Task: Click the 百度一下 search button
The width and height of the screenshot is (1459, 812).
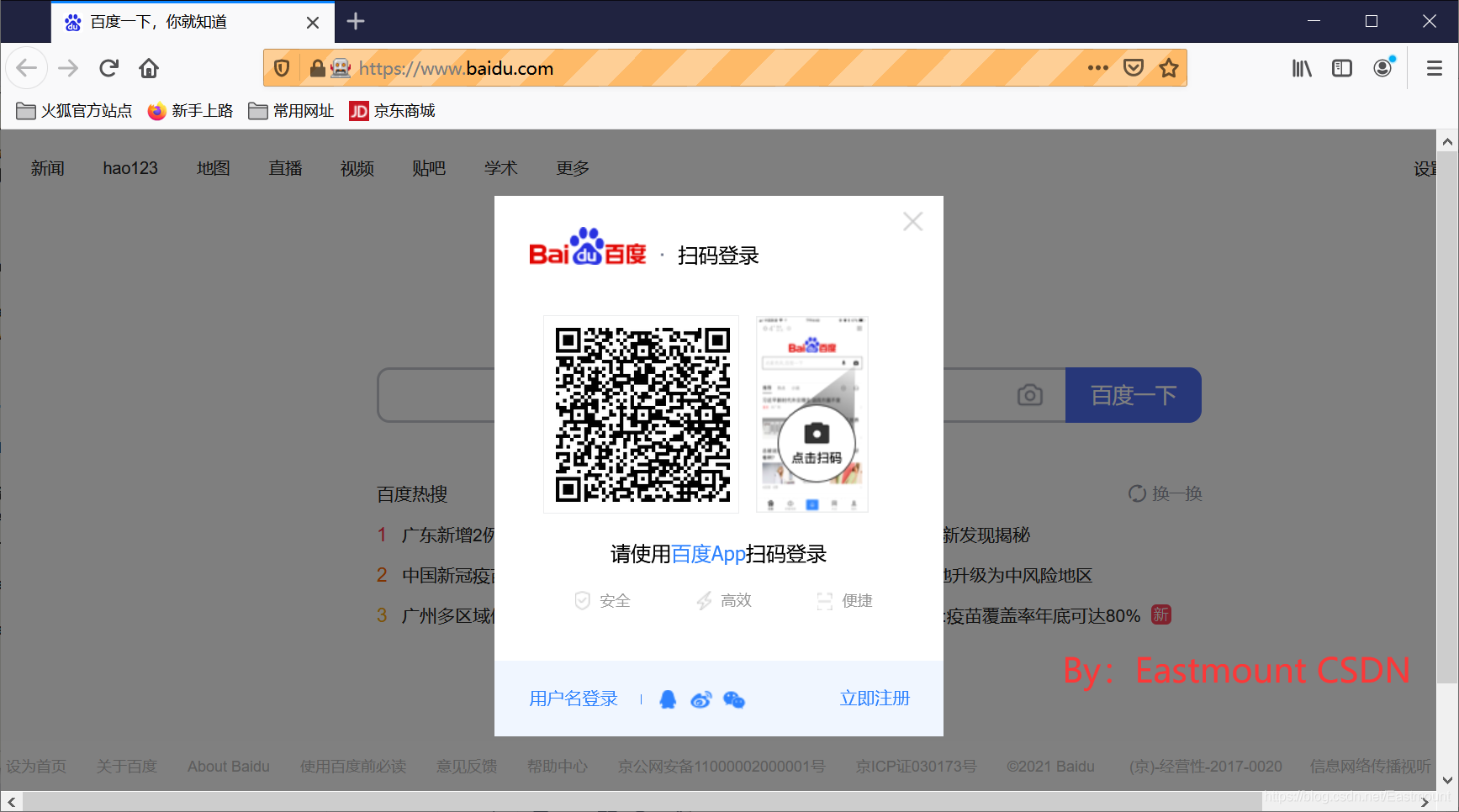Action: pos(1134,395)
